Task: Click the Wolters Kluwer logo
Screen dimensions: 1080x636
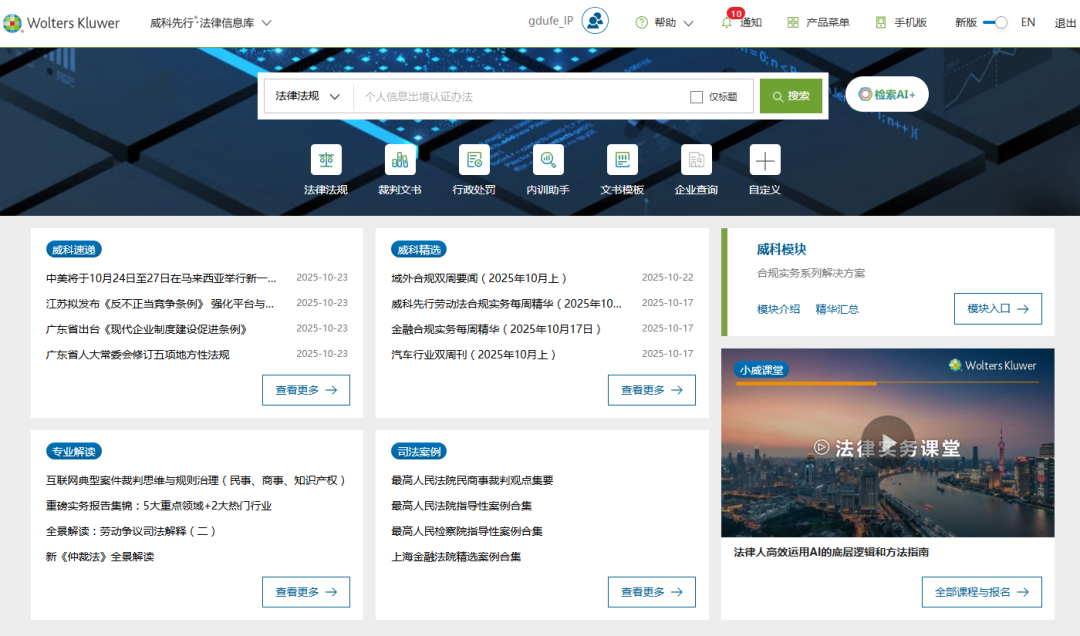Action: (x=61, y=23)
